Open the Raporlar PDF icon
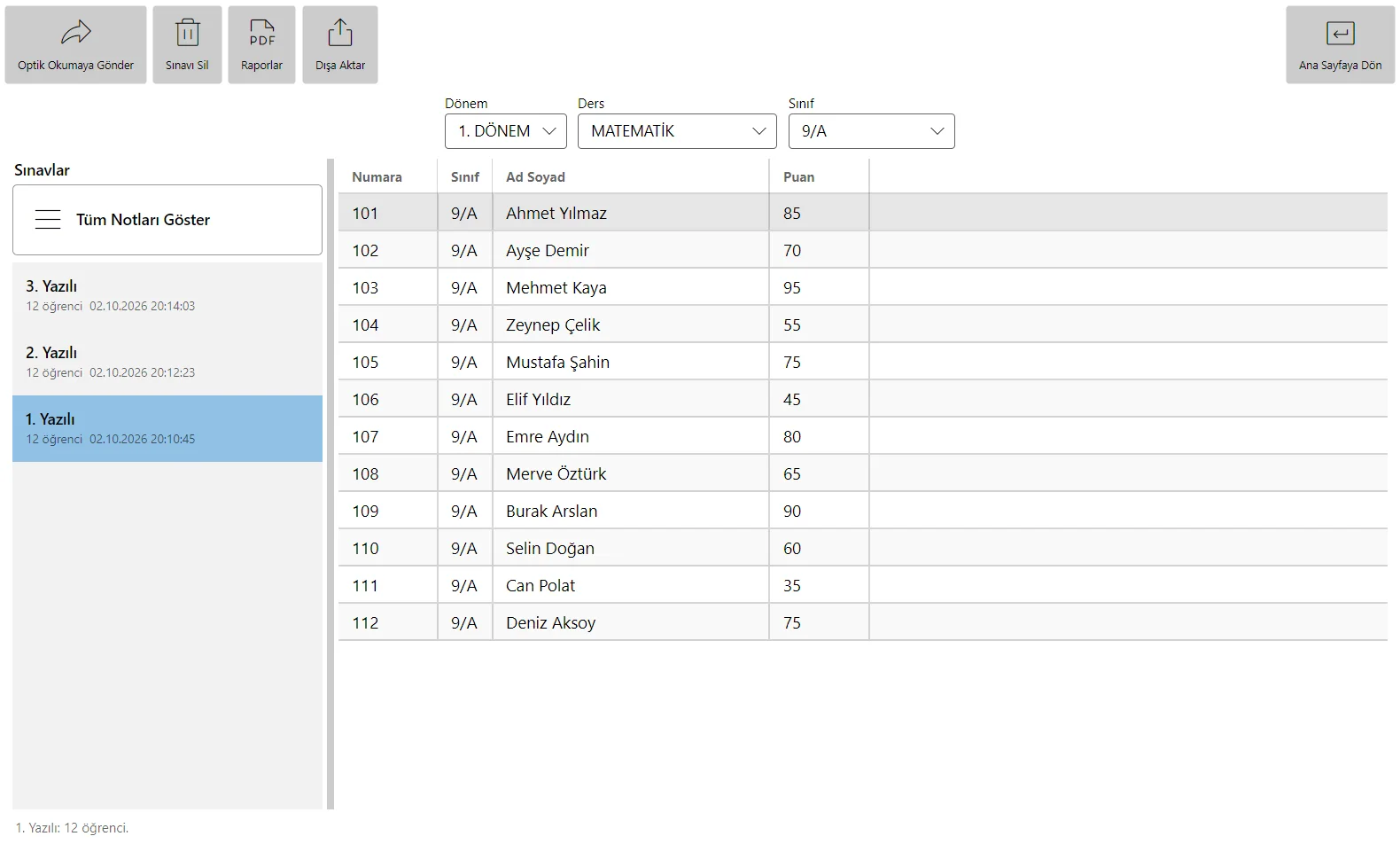1400x844 pixels. [x=262, y=33]
